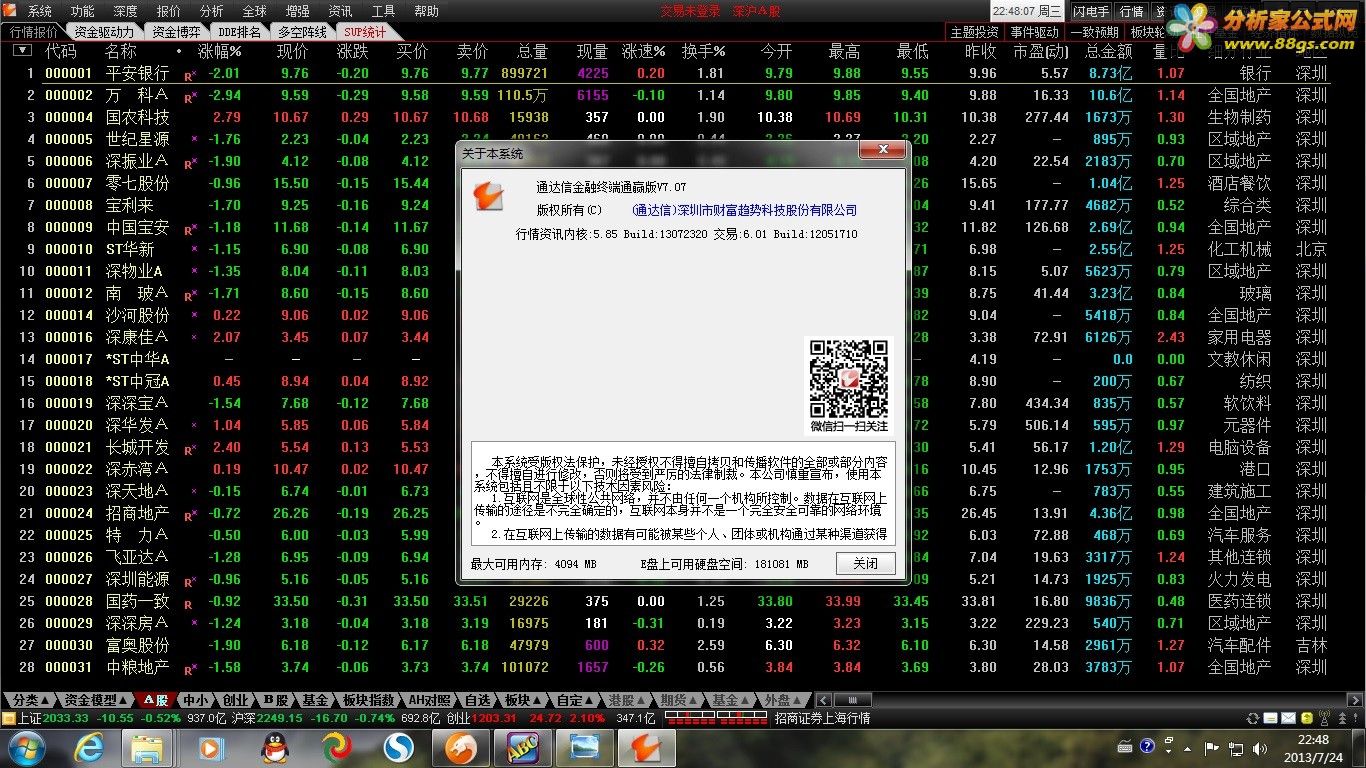
Task: Open the mail envelope icon in the status bar
Action: tap(1289, 718)
